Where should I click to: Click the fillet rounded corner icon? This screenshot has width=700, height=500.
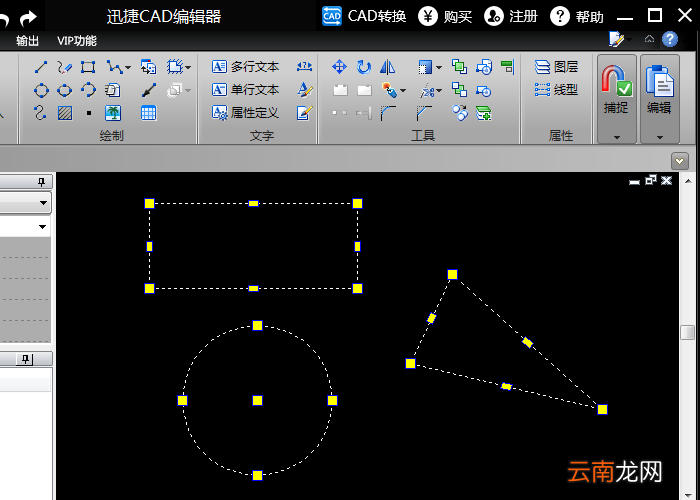coord(388,113)
